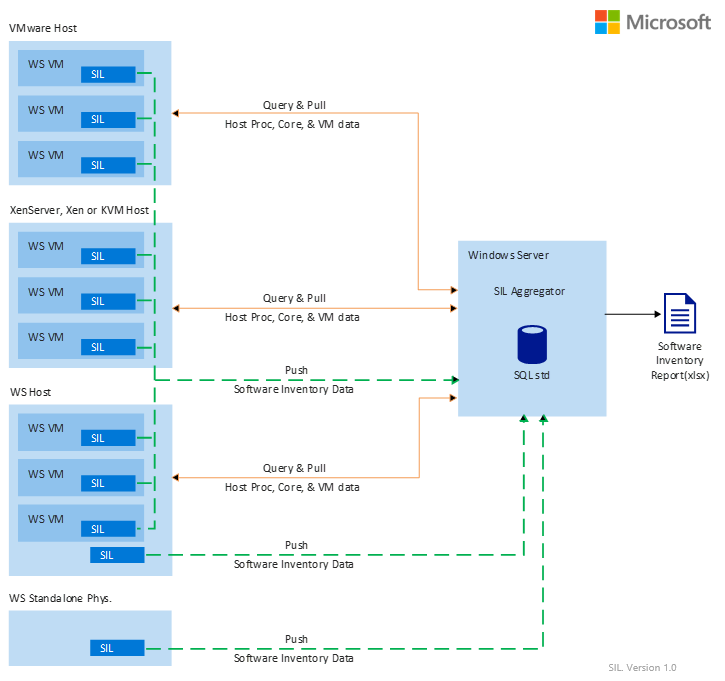Click the "SIL. Version 1.0" footer text
The height and width of the screenshot is (681, 725).
coord(642,668)
